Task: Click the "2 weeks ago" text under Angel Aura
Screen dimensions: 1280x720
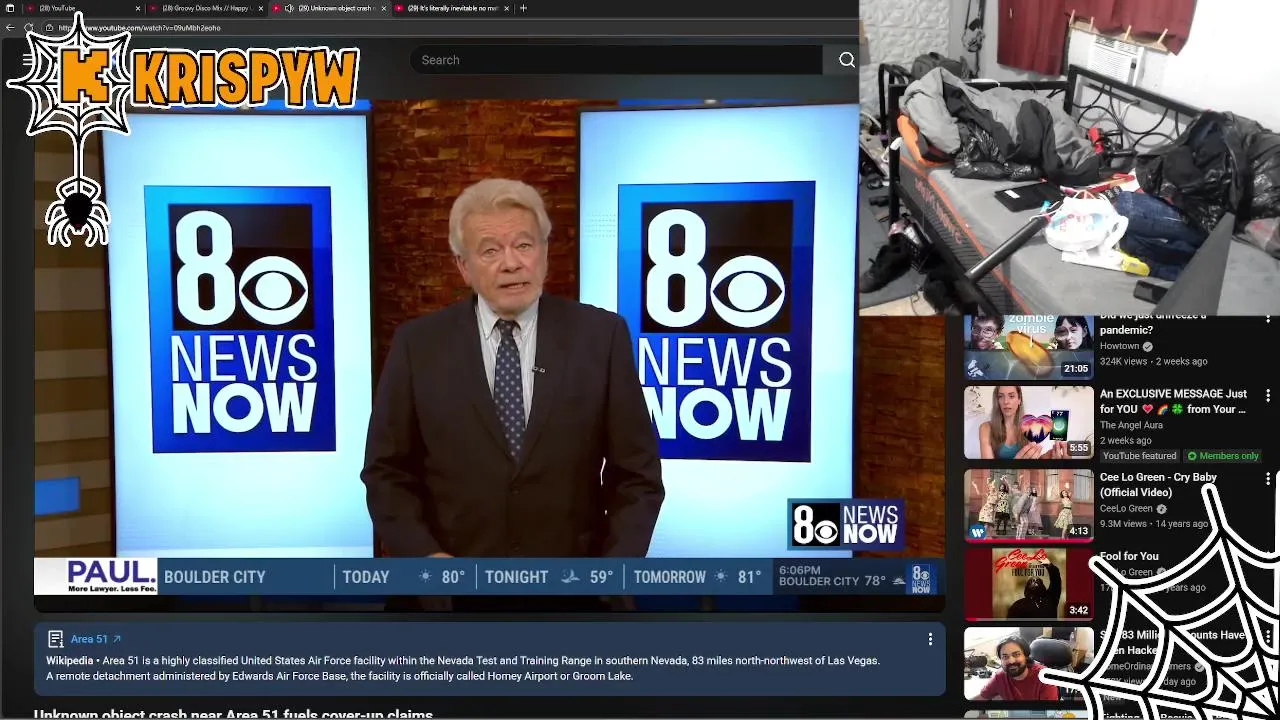Action: click(1125, 440)
